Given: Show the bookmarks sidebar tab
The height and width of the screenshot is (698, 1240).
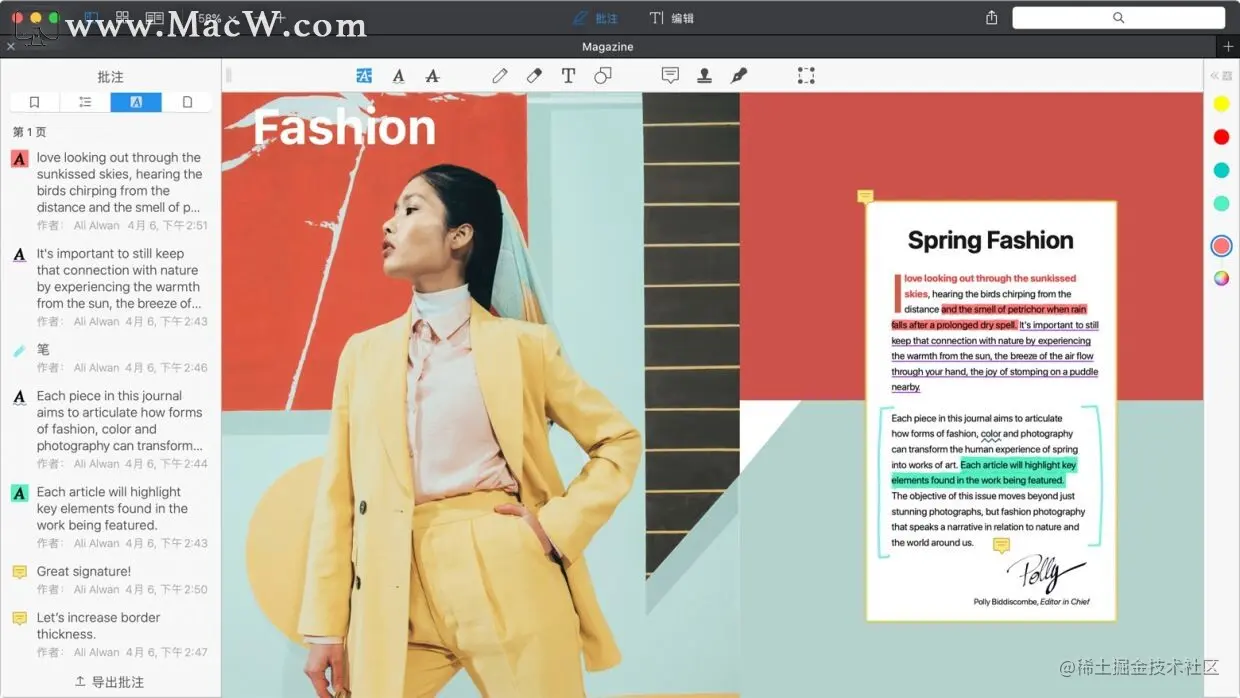Looking at the screenshot, I should point(35,102).
